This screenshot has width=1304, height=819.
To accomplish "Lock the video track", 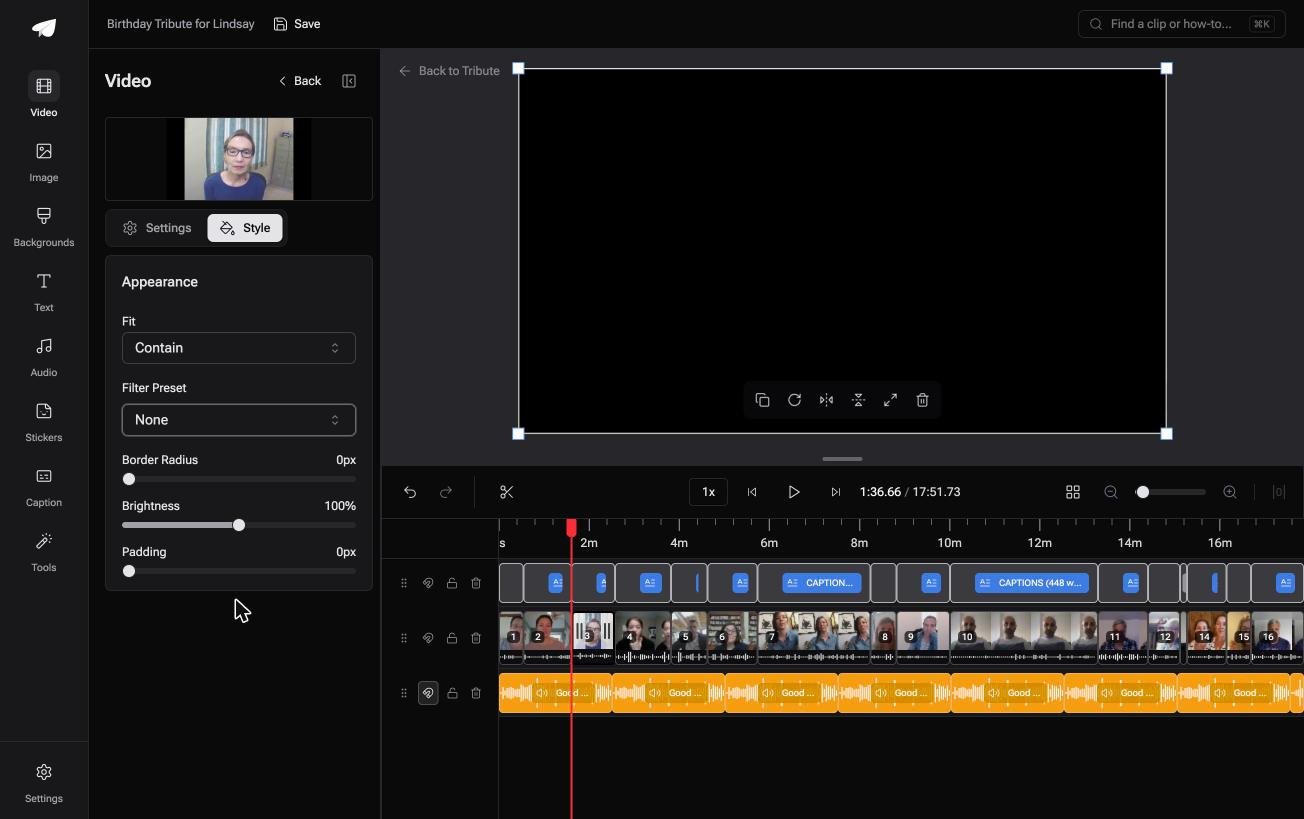I will click(452, 638).
